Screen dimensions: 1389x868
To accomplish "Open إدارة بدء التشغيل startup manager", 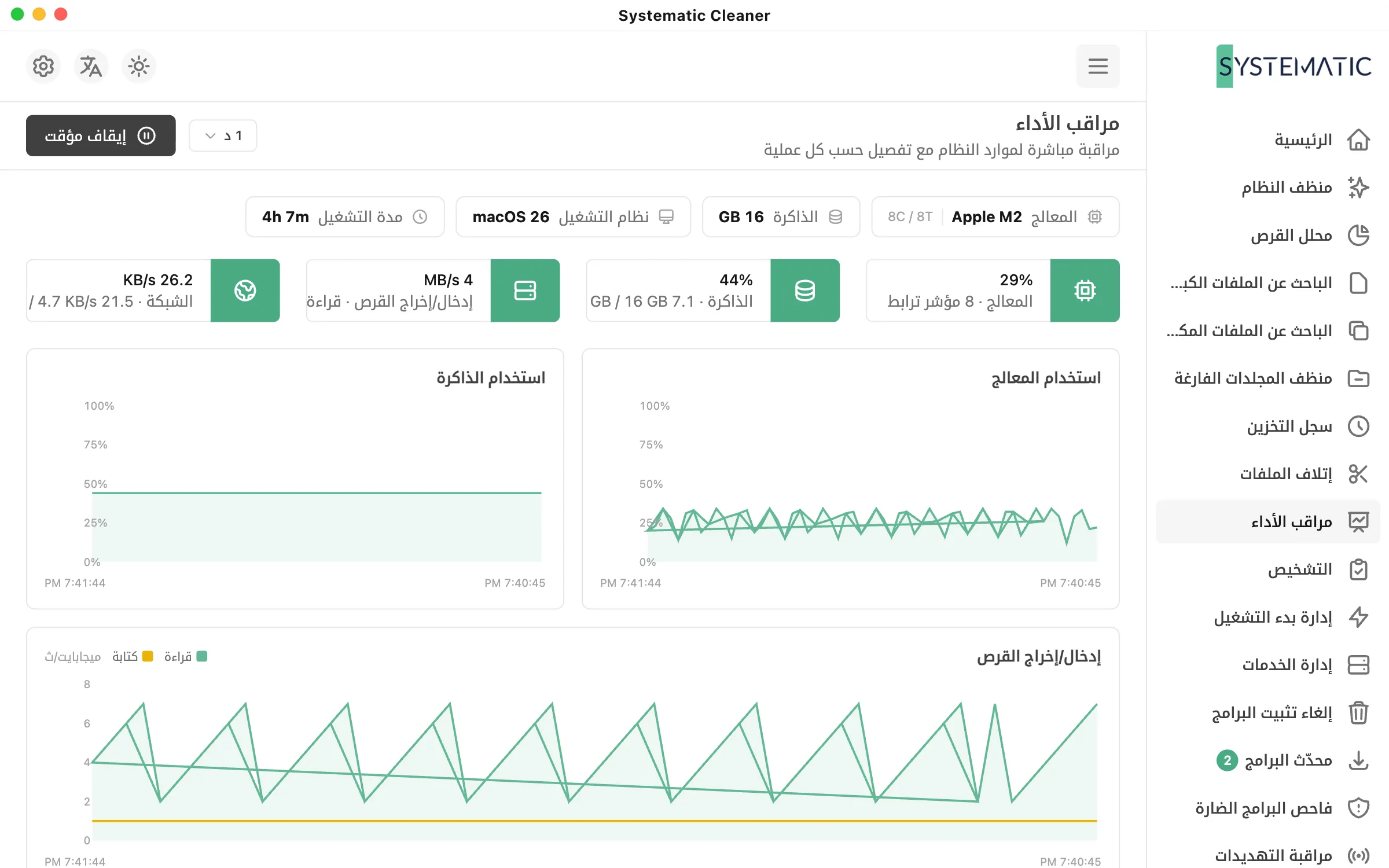I will coord(1273,617).
